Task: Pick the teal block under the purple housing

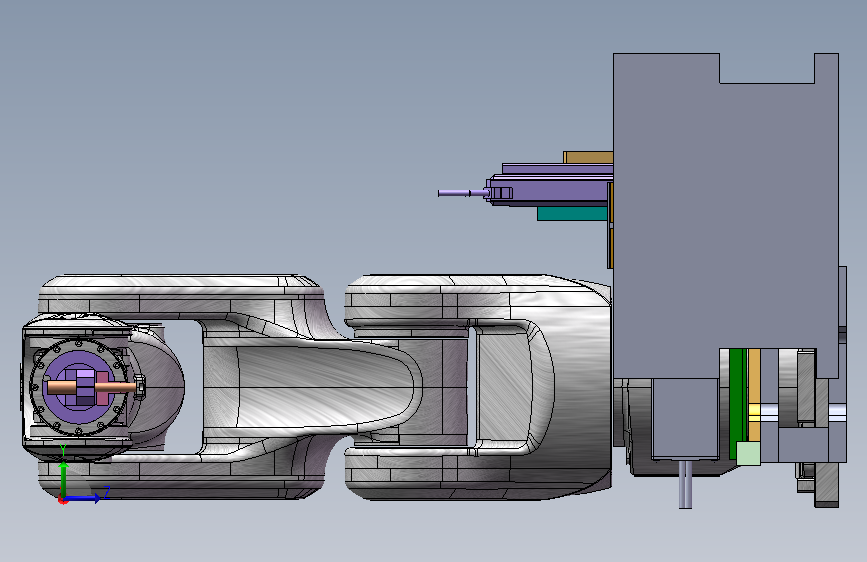Action: tap(572, 214)
